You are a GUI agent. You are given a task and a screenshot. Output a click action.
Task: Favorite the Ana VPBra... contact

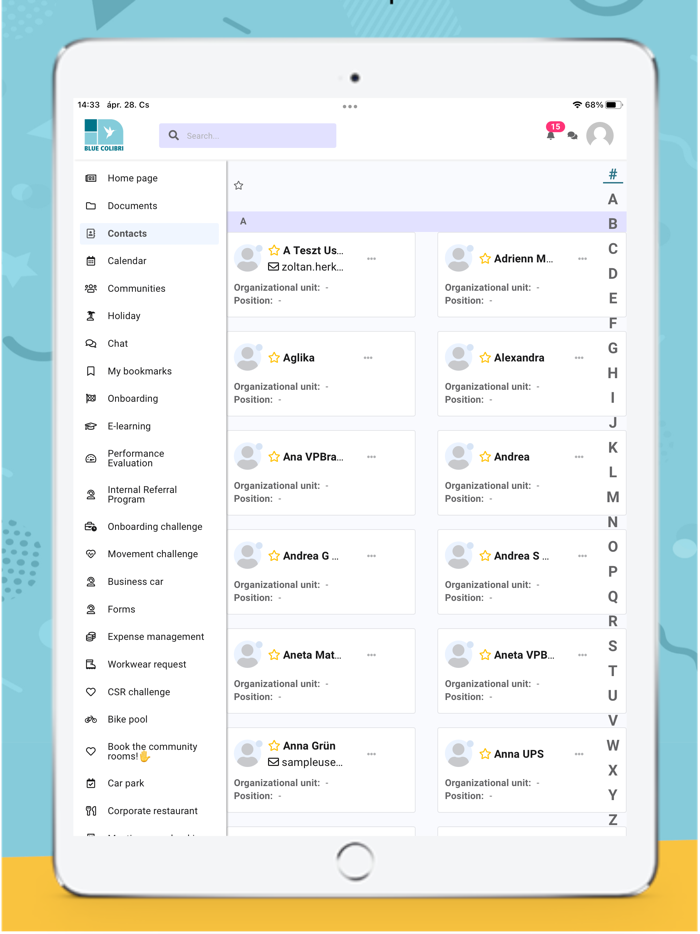click(274, 457)
